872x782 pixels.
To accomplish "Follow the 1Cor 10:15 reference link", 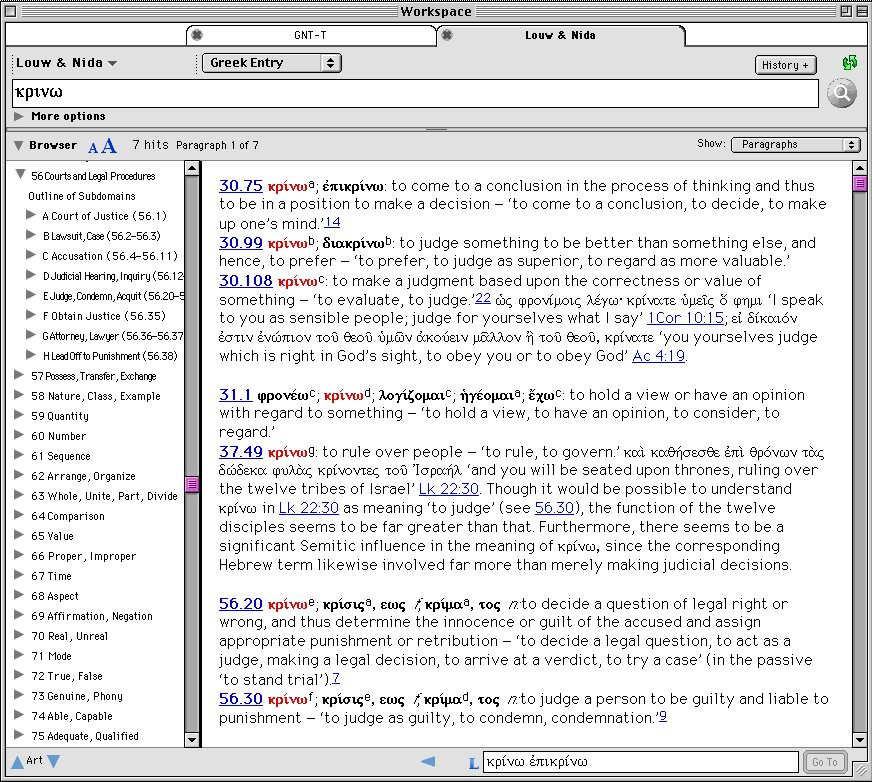I will pyautogui.click(x=685, y=318).
